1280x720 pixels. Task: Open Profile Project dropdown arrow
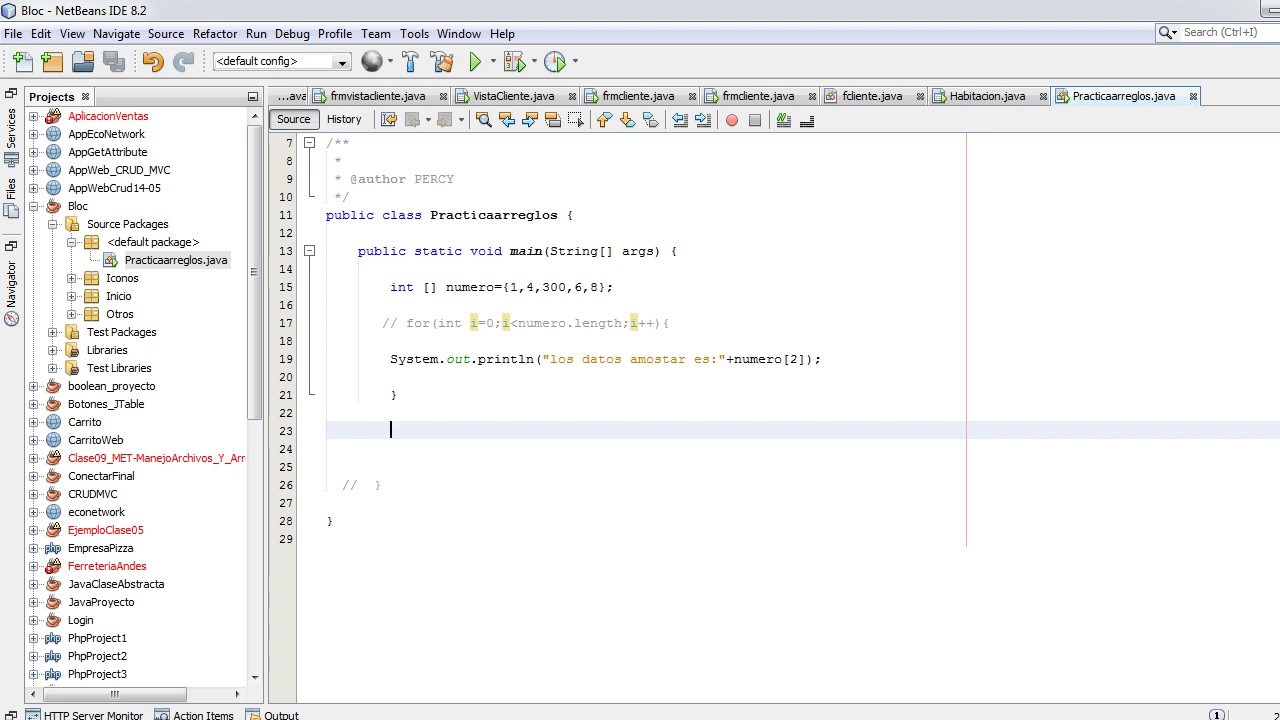(x=574, y=62)
